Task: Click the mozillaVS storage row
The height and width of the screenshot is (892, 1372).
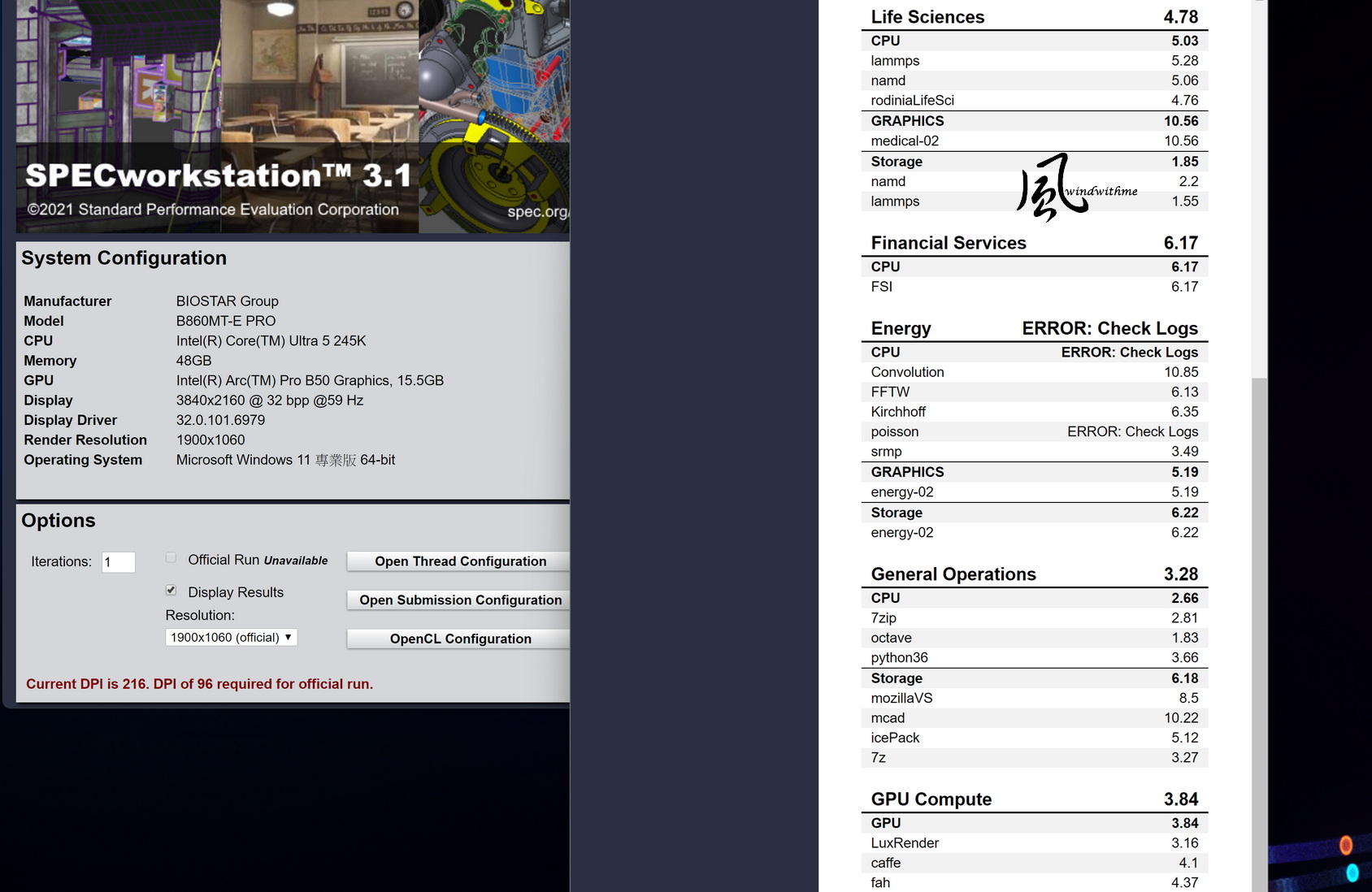Action: click(1035, 699)
